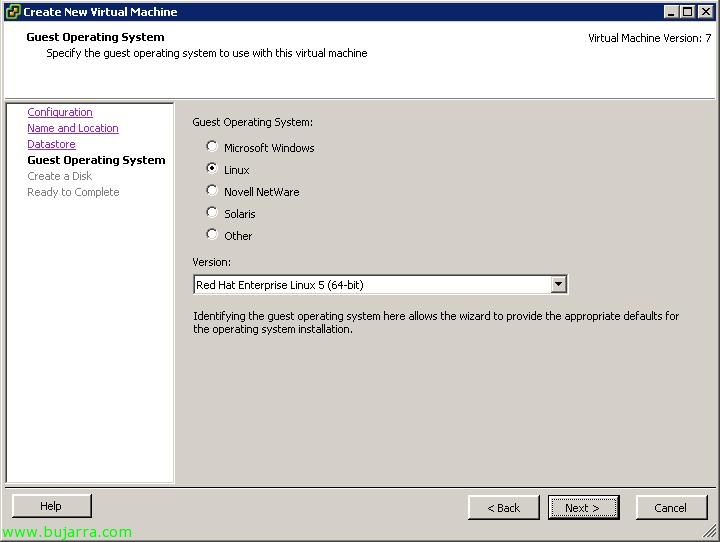Return to the Datastore step

coord(51,144)
